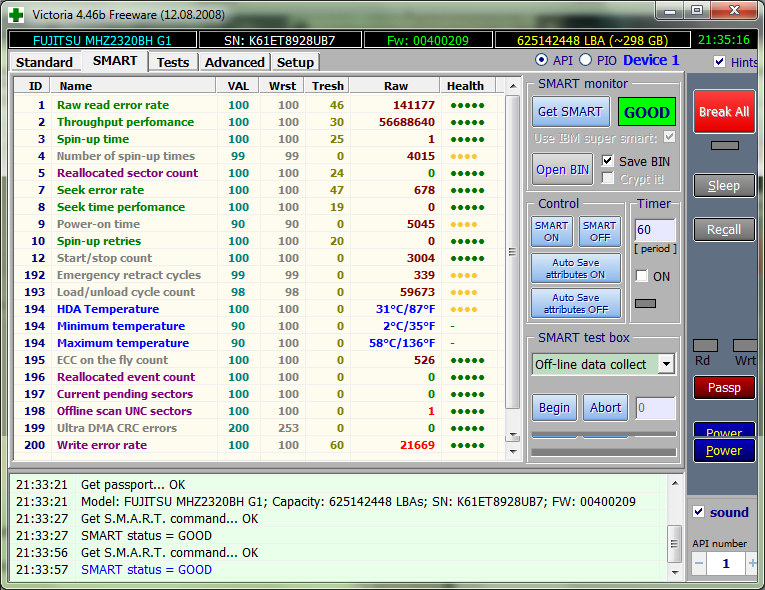This screenshot has height=590, width=765.
Task: Click the timer period input field
Action: (655, 229)
